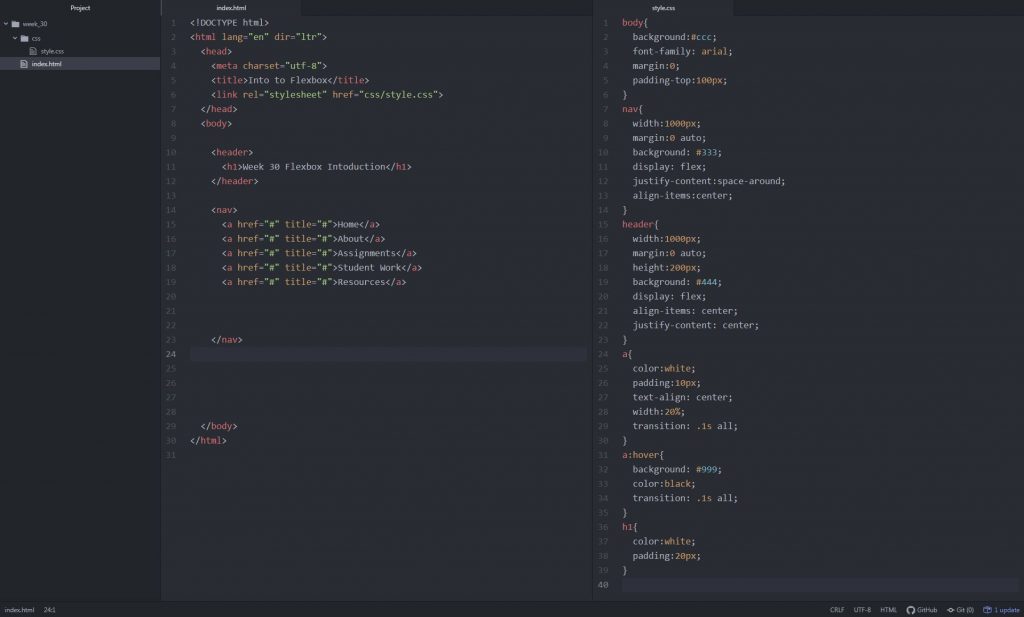Switch to the index.html editor tab
The image size is (1024, 617).
click(231, 8)
